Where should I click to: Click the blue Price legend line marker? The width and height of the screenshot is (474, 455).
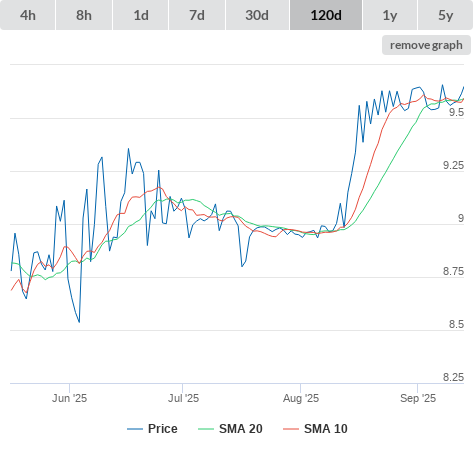(135, 429)
